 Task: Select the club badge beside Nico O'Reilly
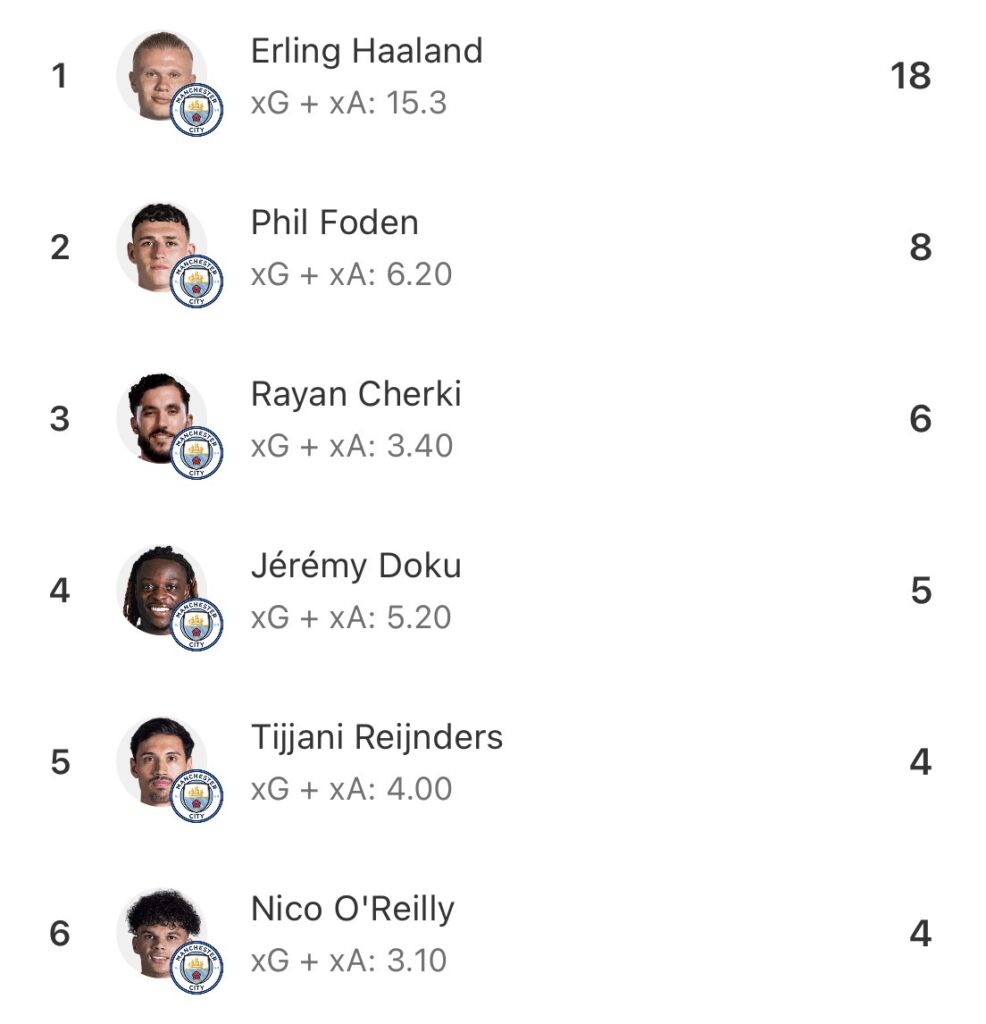[x=196, y=968]
